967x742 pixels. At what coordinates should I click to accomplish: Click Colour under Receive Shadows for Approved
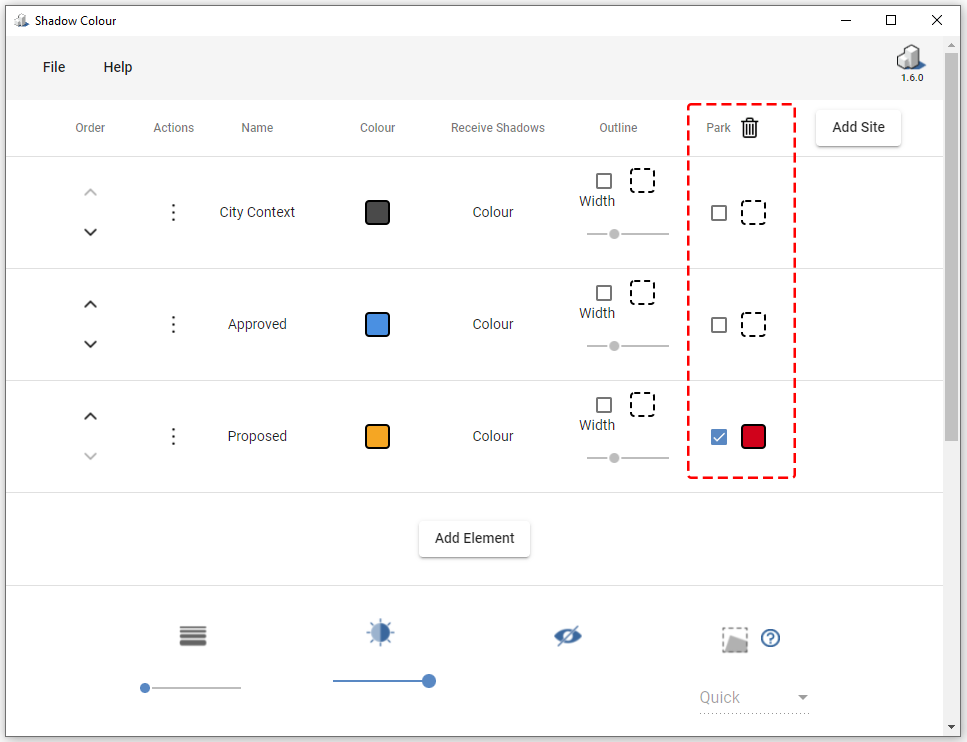point(493,324)
